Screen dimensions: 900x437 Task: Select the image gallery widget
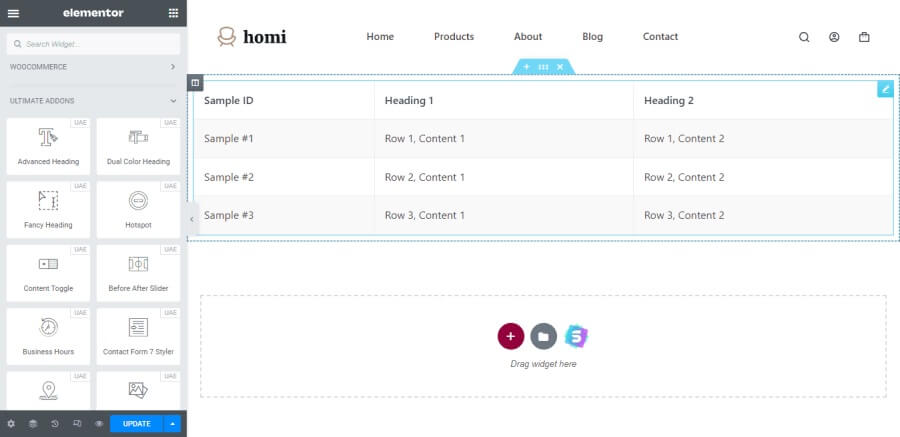pos(138,390)
